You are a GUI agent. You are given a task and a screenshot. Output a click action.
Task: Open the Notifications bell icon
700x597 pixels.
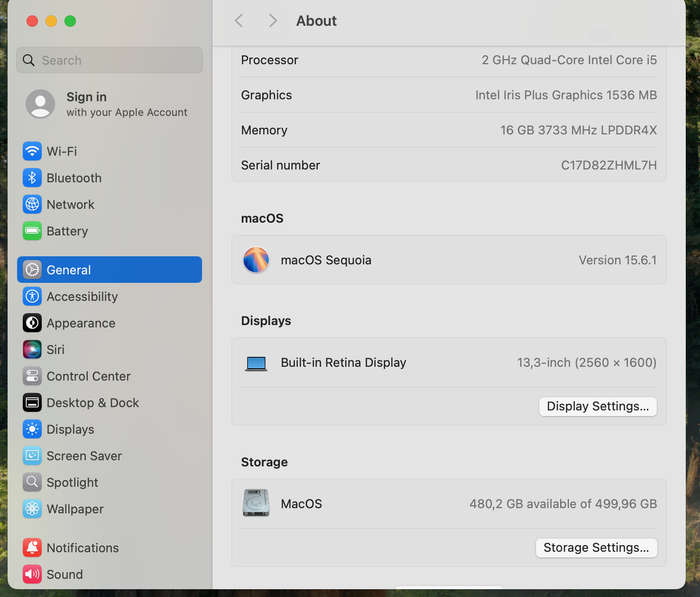click(32, 548)
